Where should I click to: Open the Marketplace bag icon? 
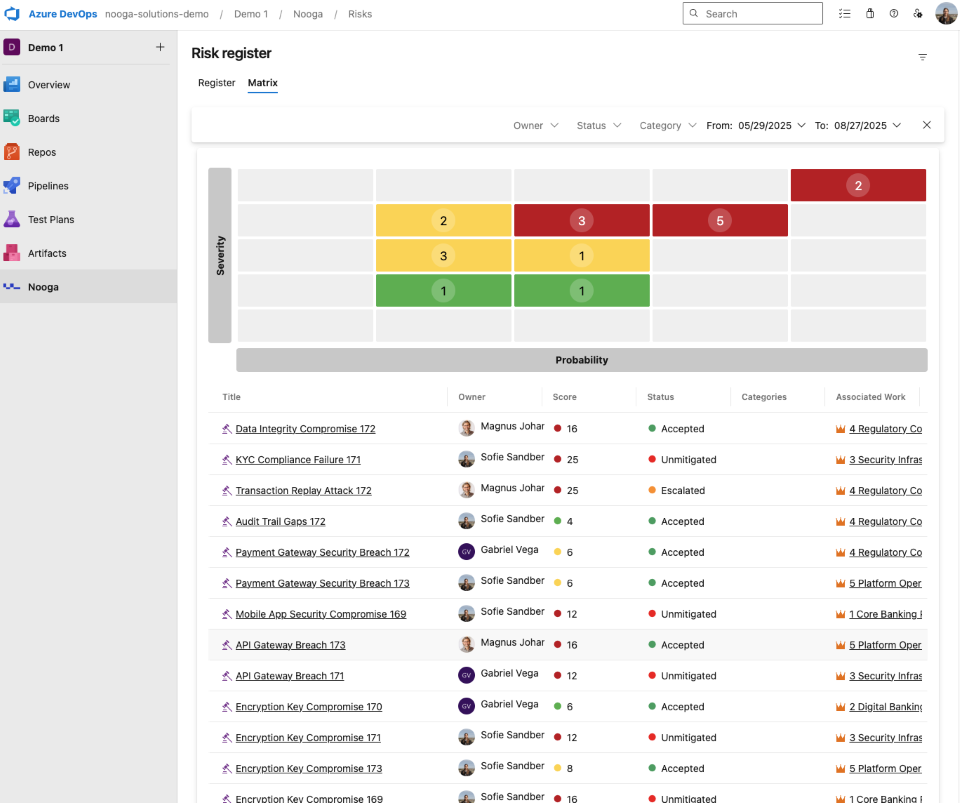pyautogui.click(x=869, y=13)
